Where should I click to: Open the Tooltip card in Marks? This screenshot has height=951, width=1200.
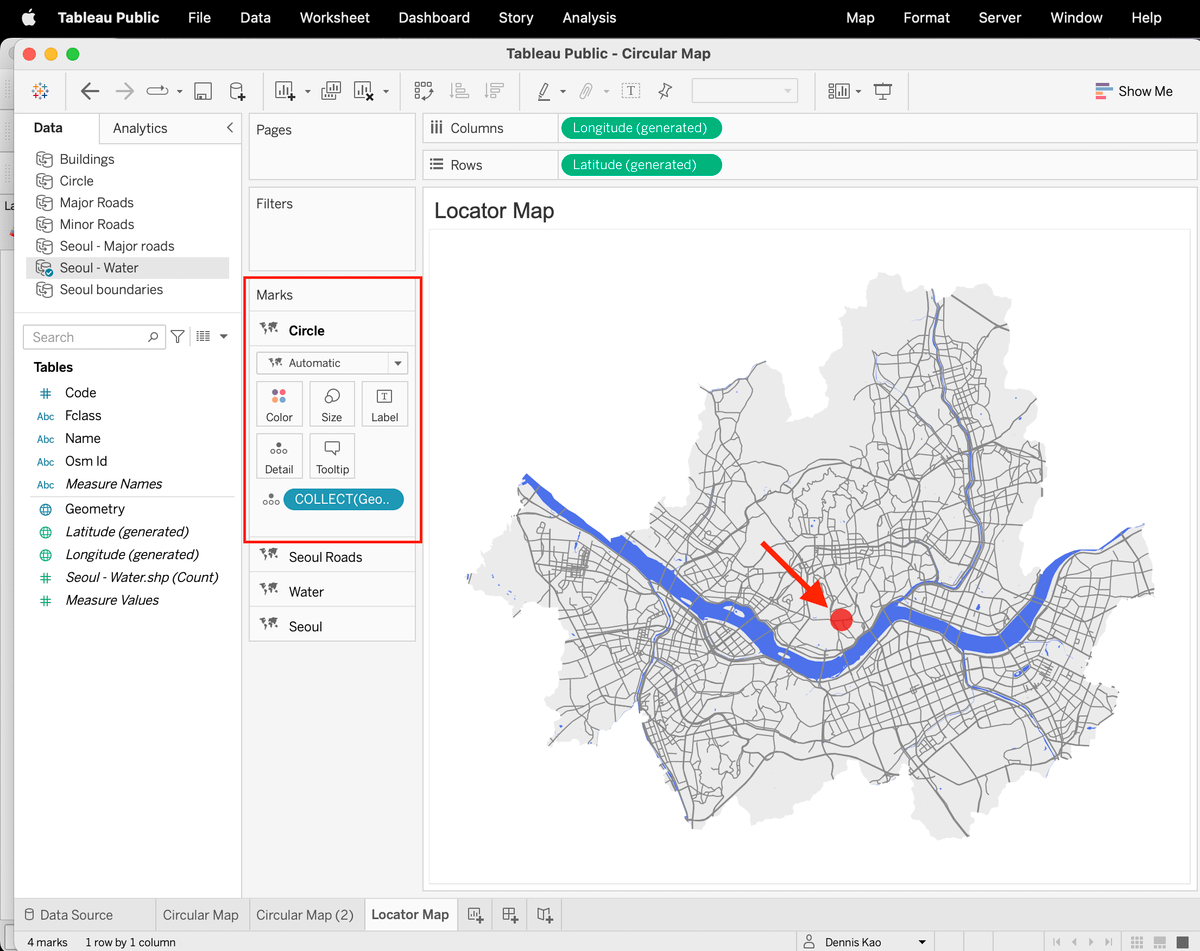coord(332,456)
